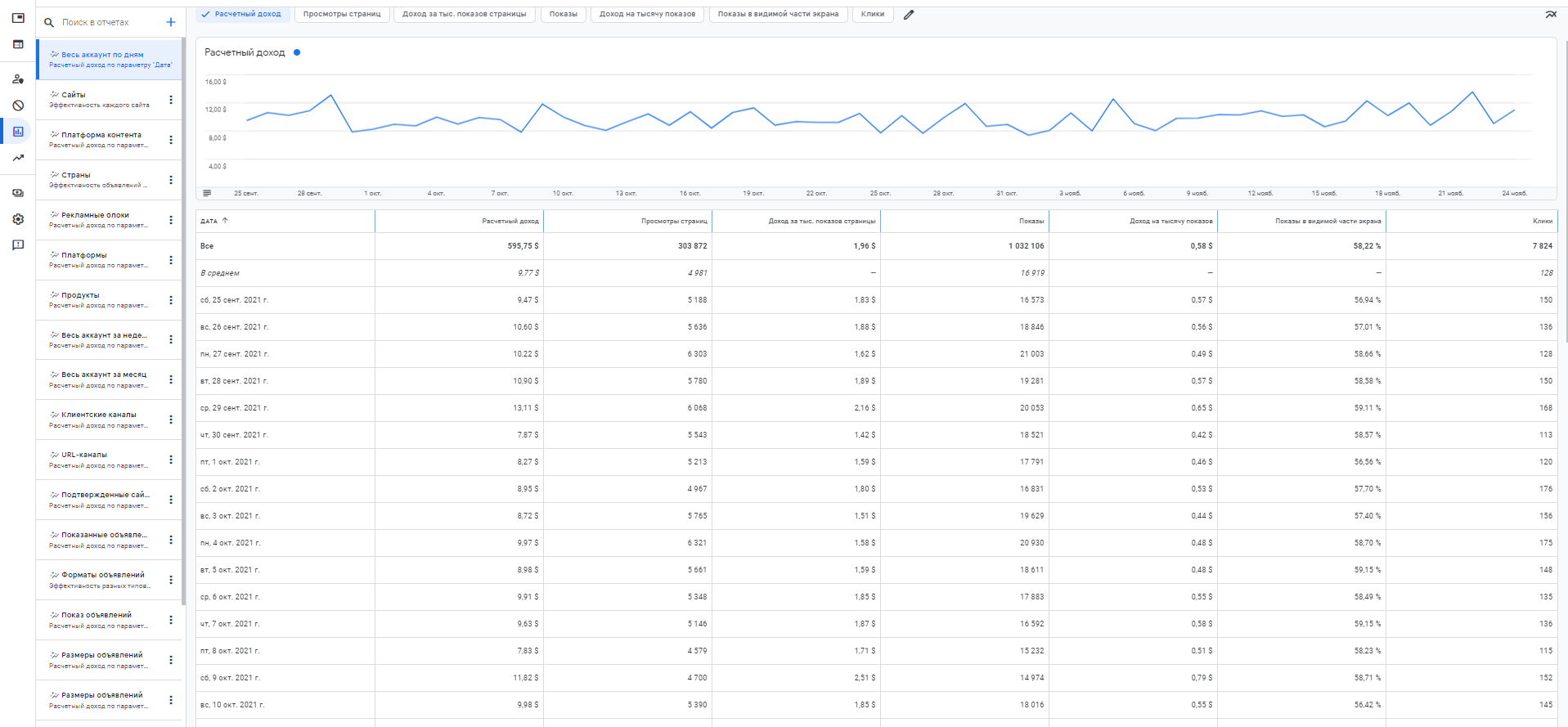Viewport: 1568px width, 727px height.
Task: Click the chart type icon at top right
Action: point(1550,15)
